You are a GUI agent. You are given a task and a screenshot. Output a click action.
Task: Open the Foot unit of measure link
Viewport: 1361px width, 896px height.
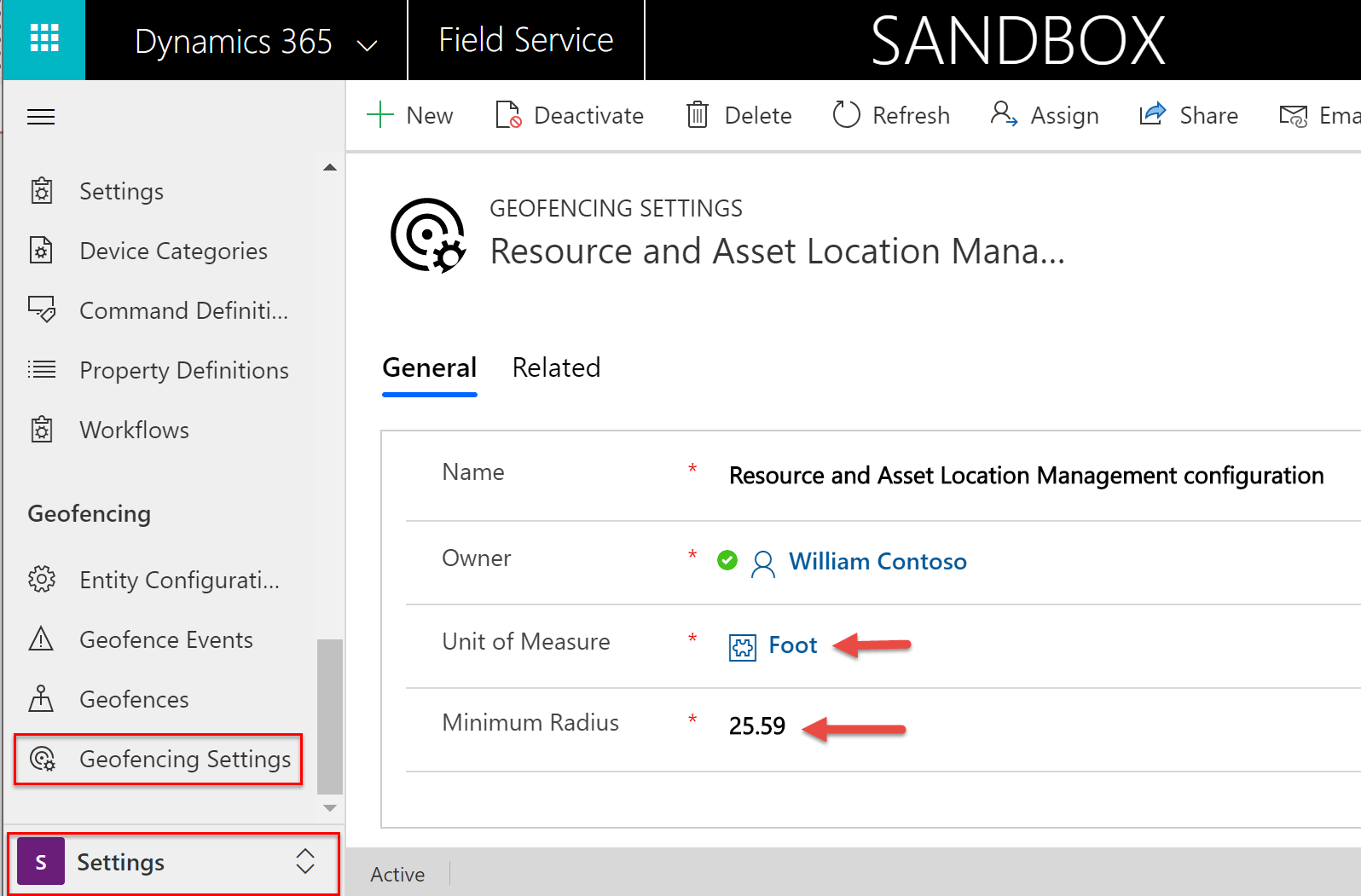[792, 645]
